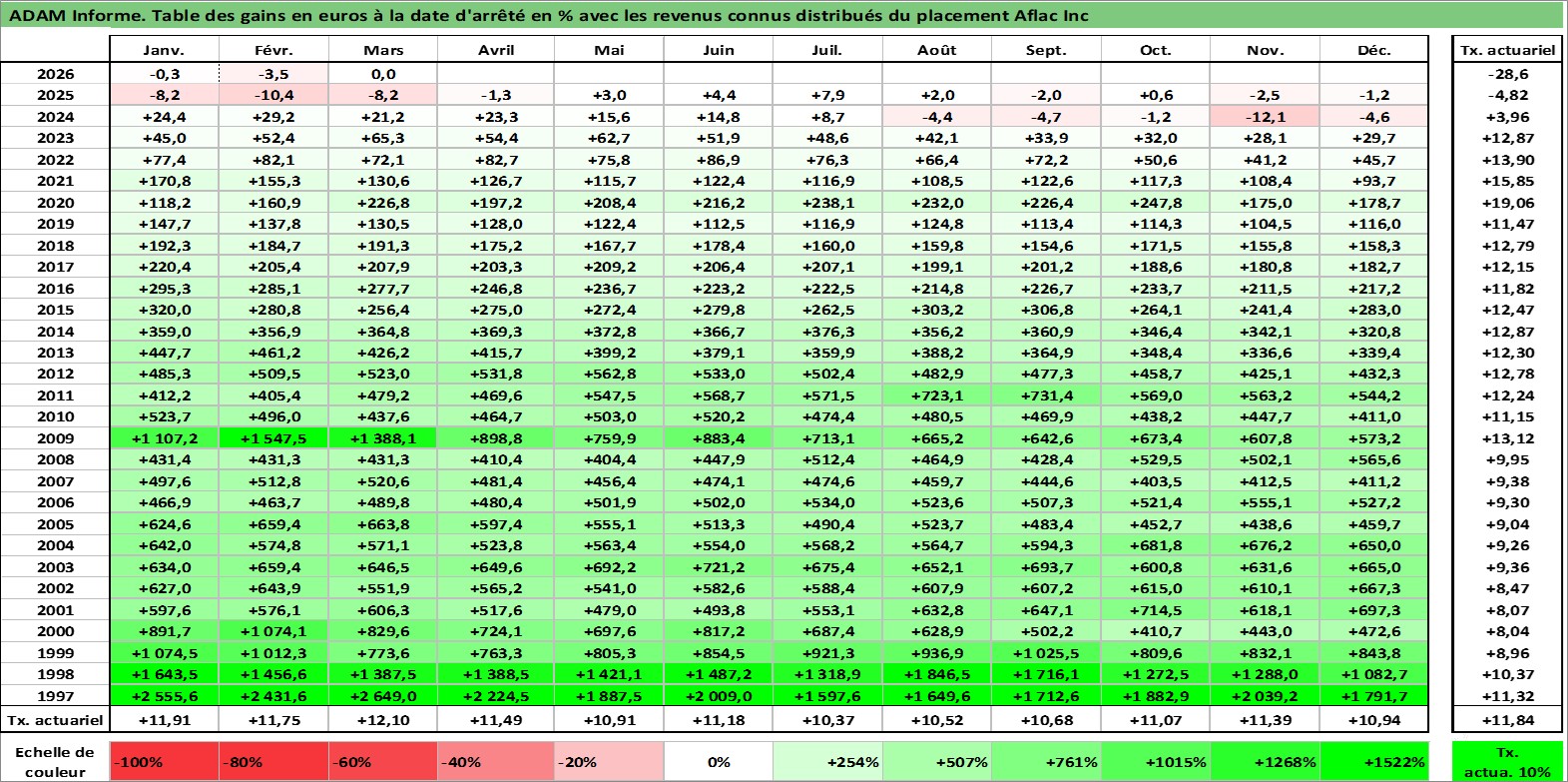
Task: Choose the +1015% color scale swatch
Action: 1156,761
